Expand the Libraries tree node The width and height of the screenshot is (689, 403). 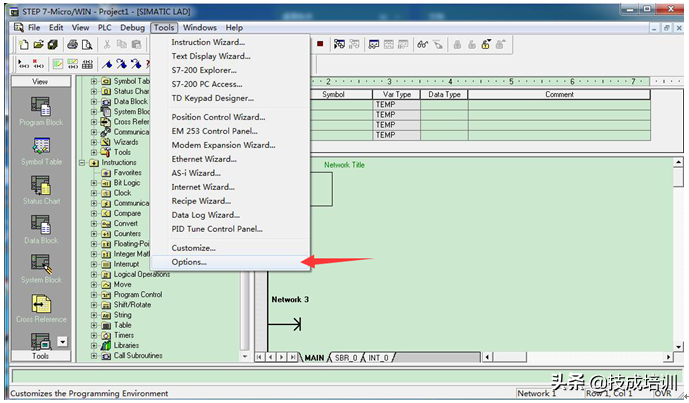94,345
